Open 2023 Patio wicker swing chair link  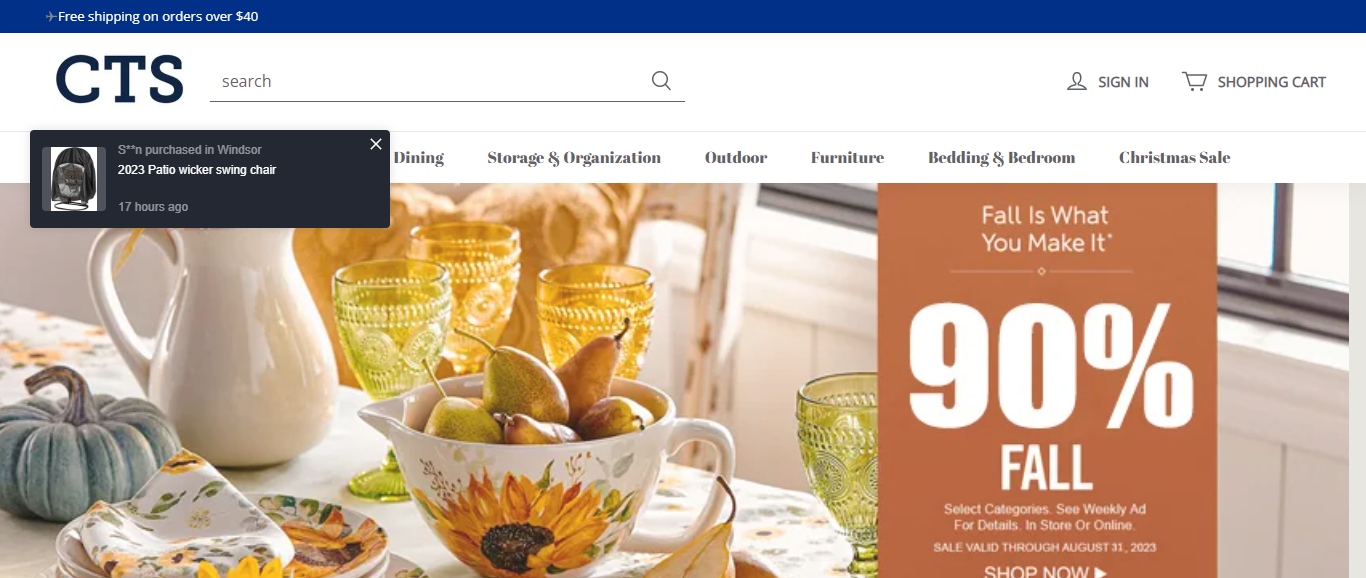[x=197, y=170]
